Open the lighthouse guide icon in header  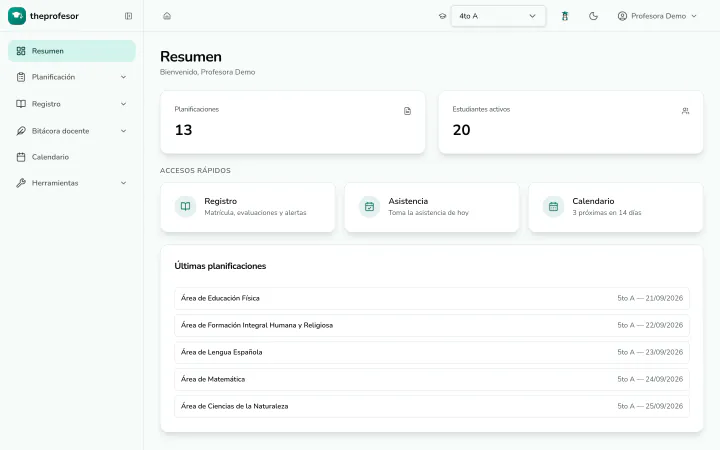click(565, 16)
